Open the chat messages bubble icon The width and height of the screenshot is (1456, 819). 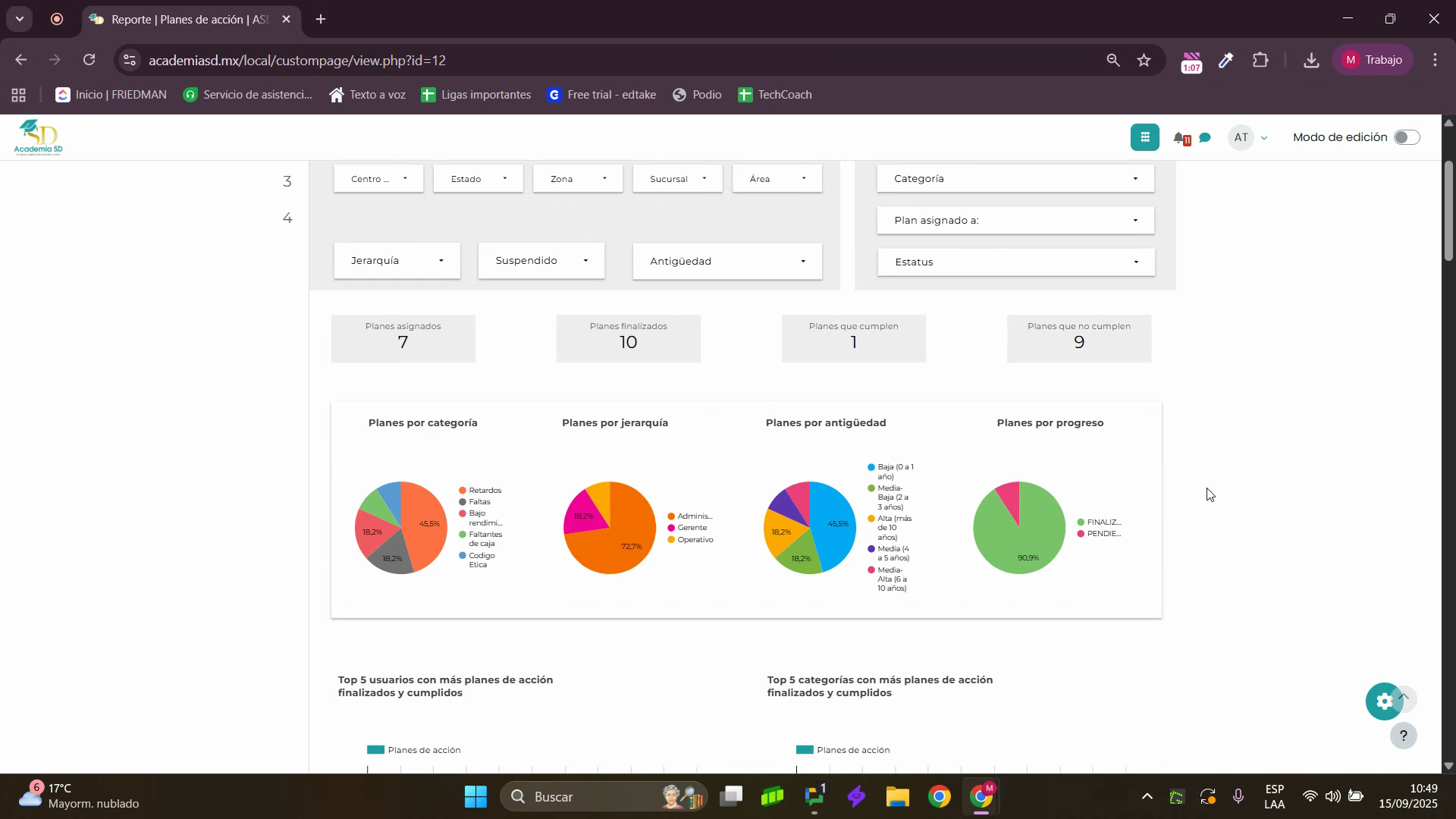pyautogui.click(x=1205, y=138)
